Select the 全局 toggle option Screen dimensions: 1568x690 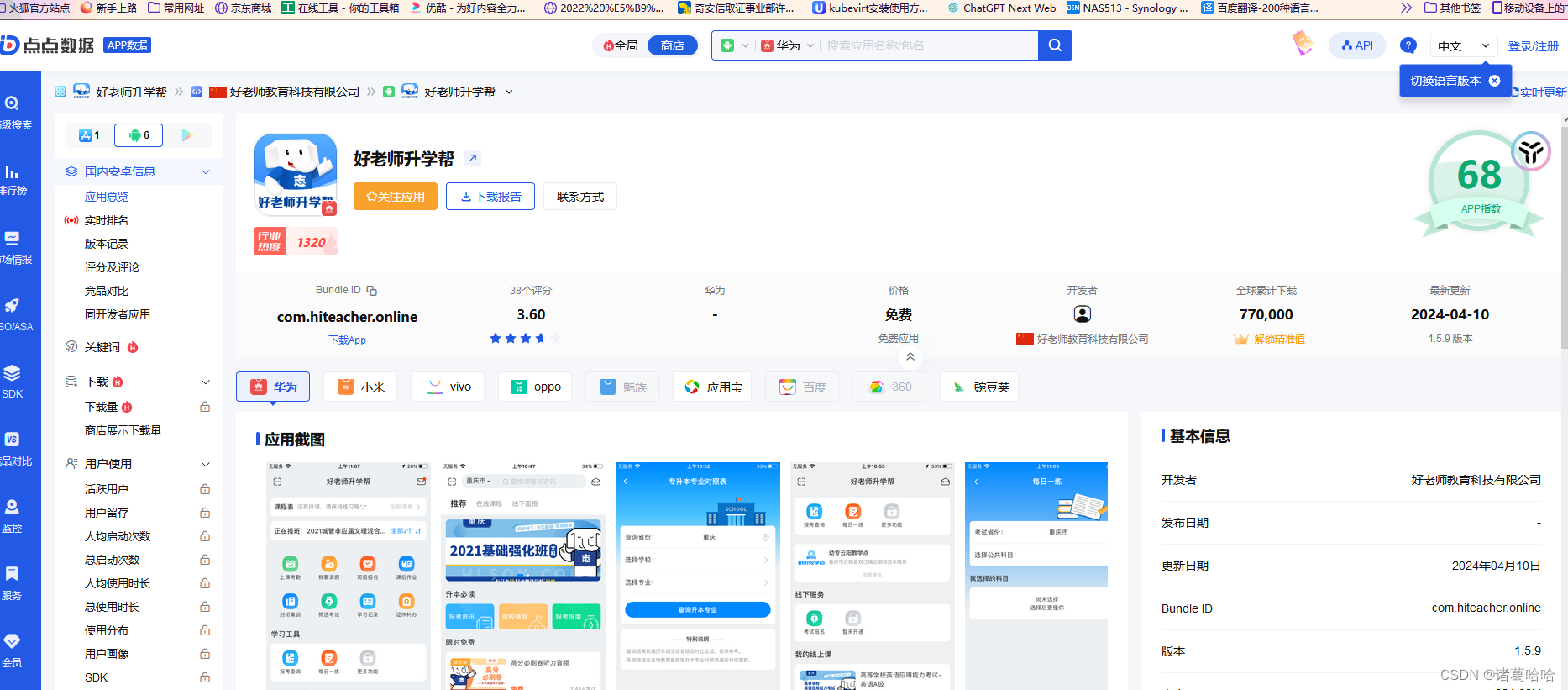click(x=621, y=45)
